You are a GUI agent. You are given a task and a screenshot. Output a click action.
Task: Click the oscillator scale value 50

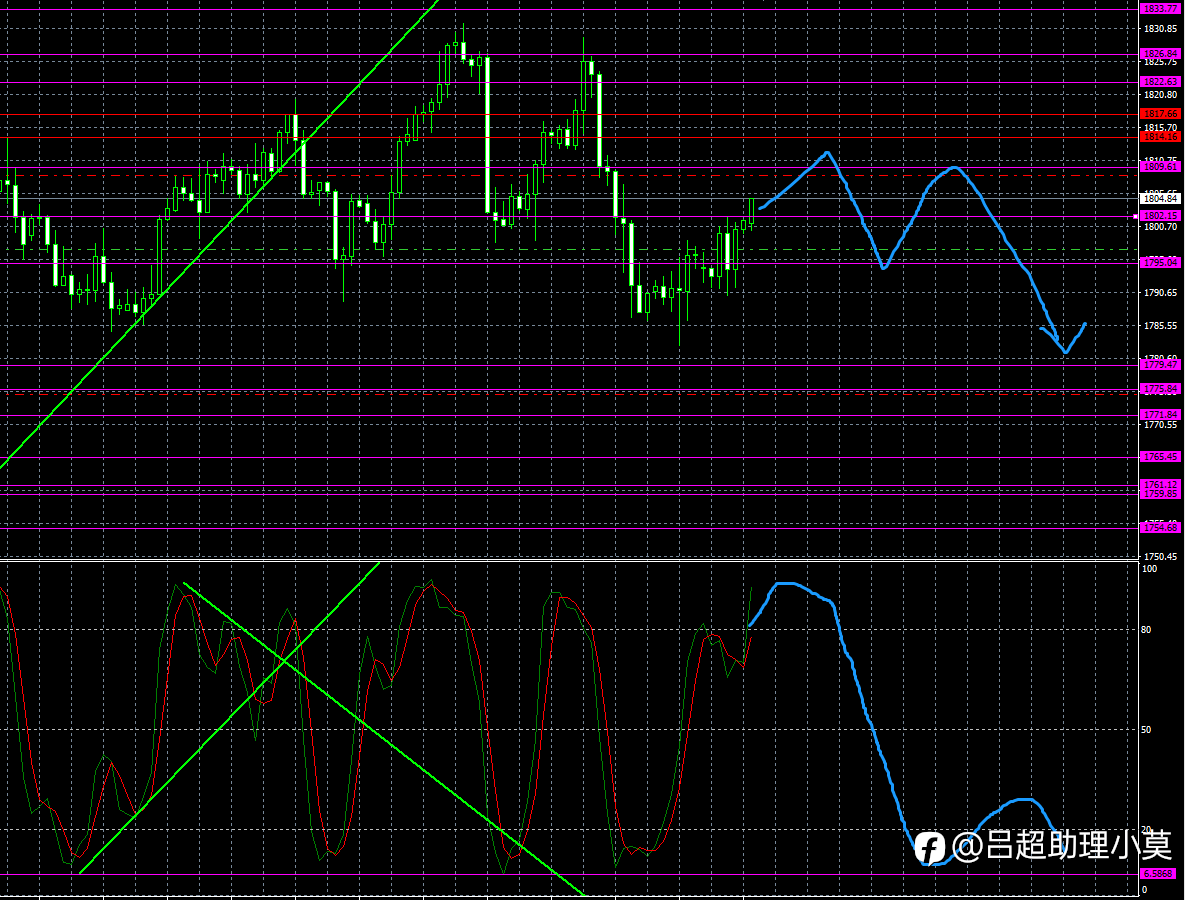[1147, 730]
